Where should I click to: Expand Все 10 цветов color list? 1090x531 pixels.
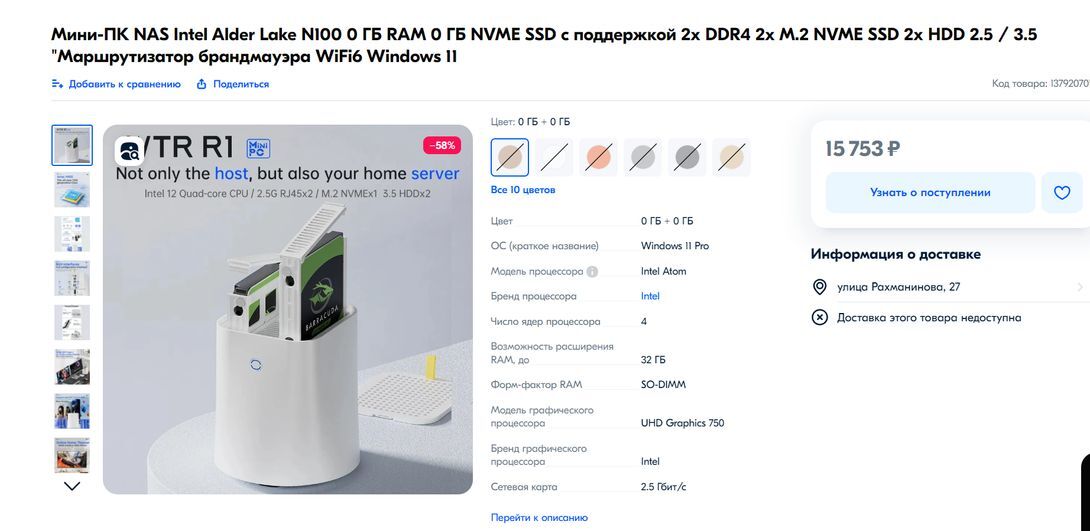[x=523, y=190]
